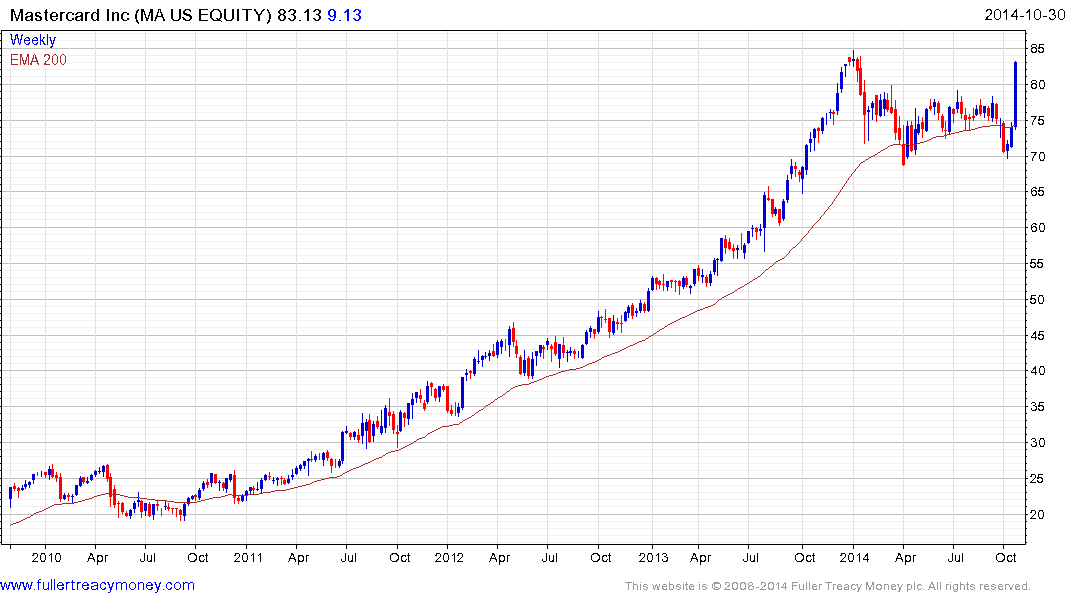Screen dimensions: 1075x600
Task: Click the date 2014-10-30 label
Action: coord(1024,14)
